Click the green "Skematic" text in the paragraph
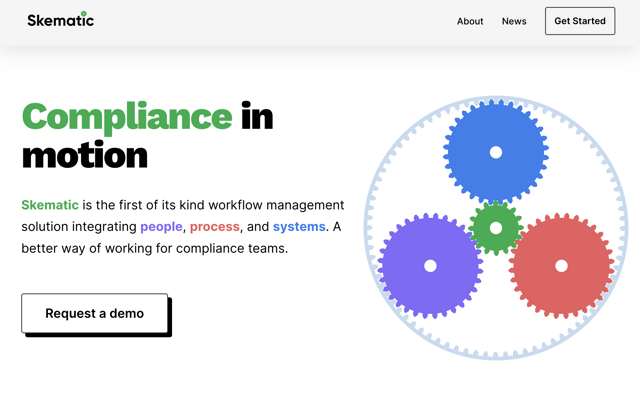Image resolution: width=640 pixels, height=404 pixels. tap(50, 205)
